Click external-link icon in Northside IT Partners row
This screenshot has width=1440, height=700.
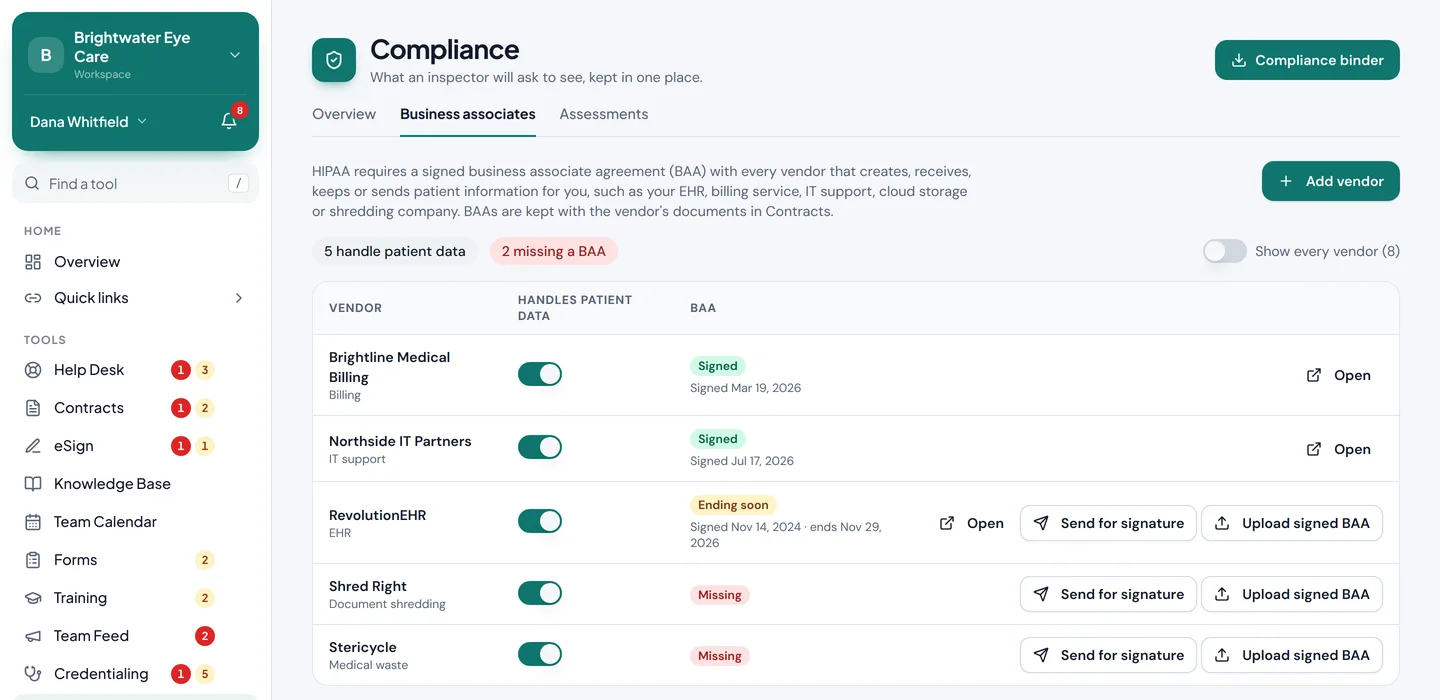[x=1314, y=449]
